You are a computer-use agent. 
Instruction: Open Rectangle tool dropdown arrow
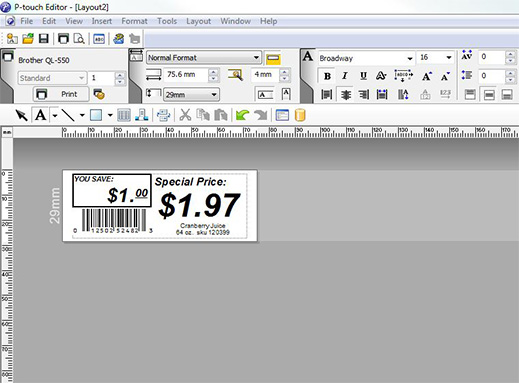pyautogui.click(x=110, y=116)
